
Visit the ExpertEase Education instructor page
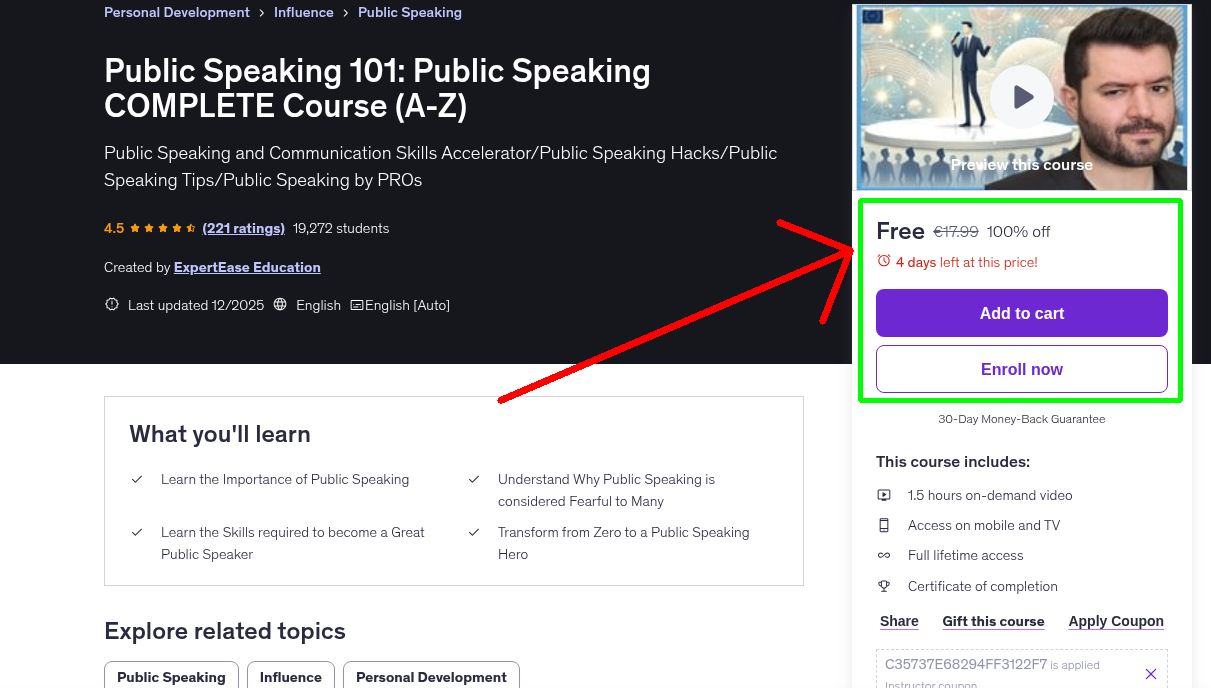(x=246, y=267)
